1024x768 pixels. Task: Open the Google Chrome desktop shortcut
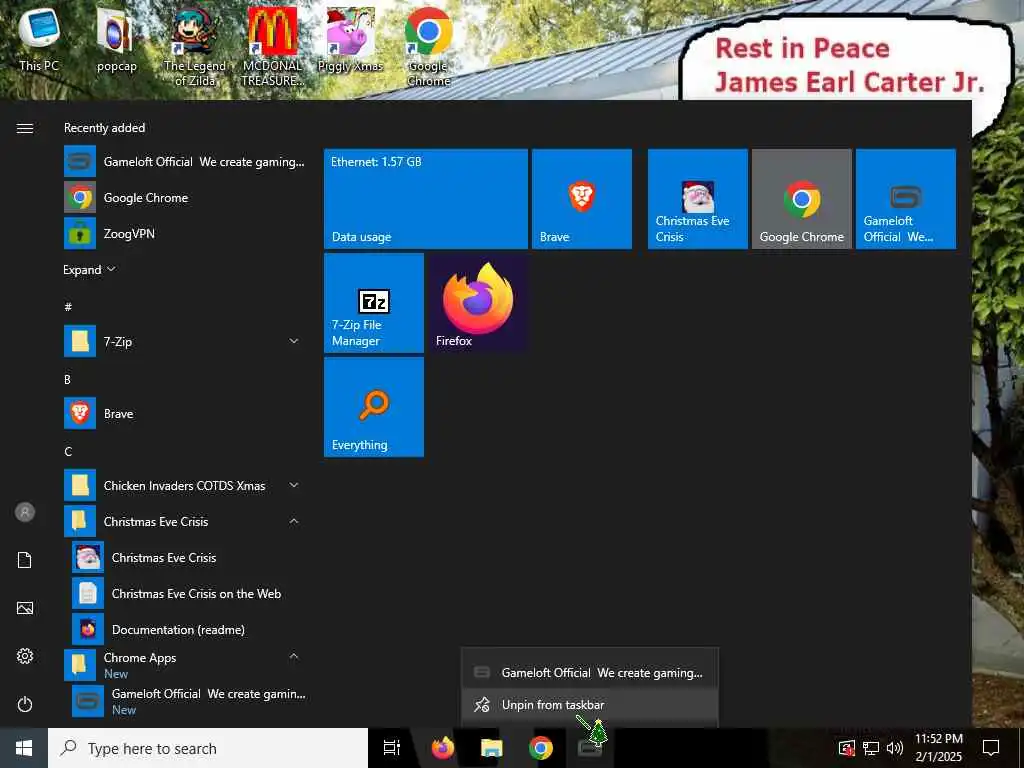coord(428,46)
